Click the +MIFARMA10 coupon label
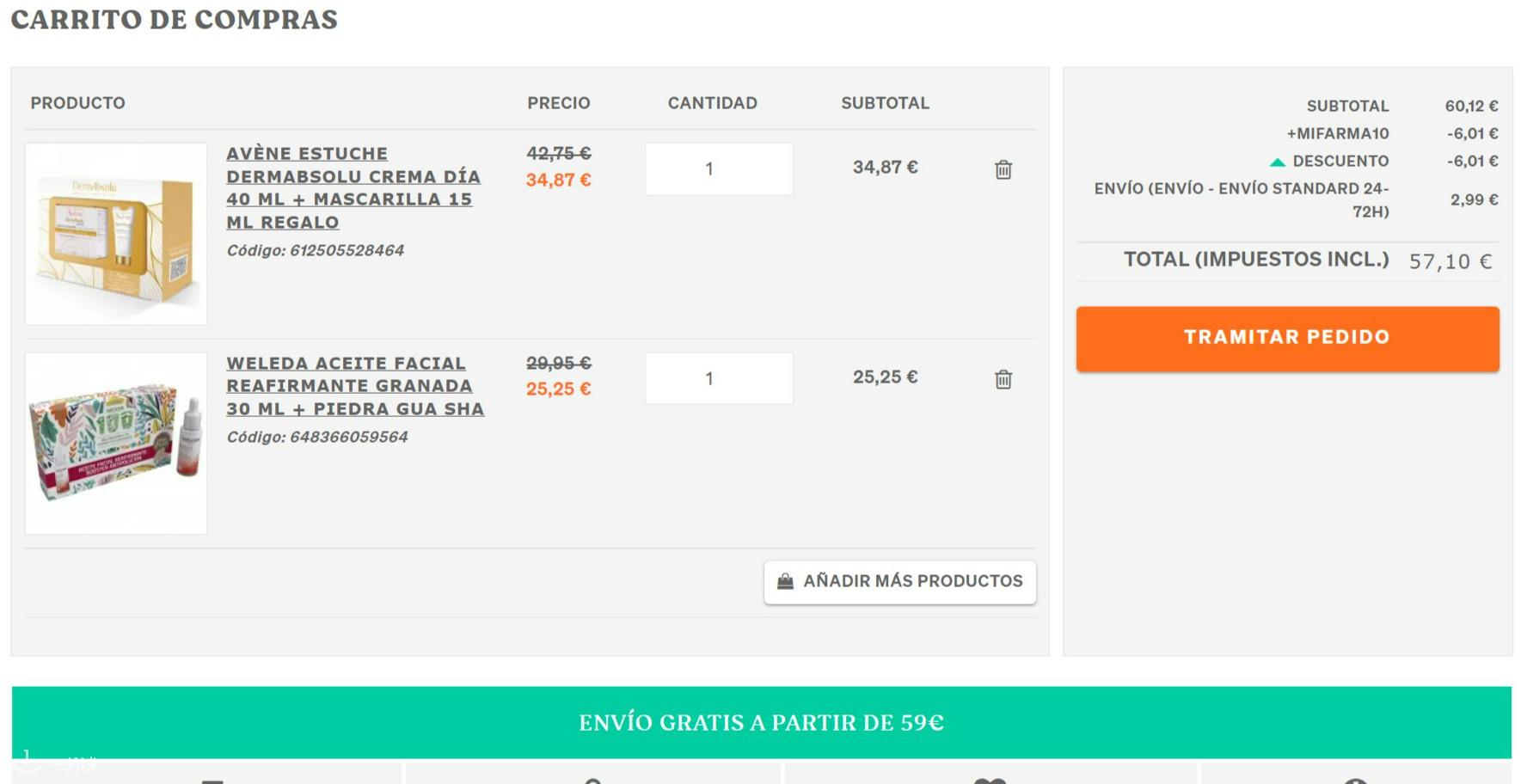 click(x=1338, y=133)
